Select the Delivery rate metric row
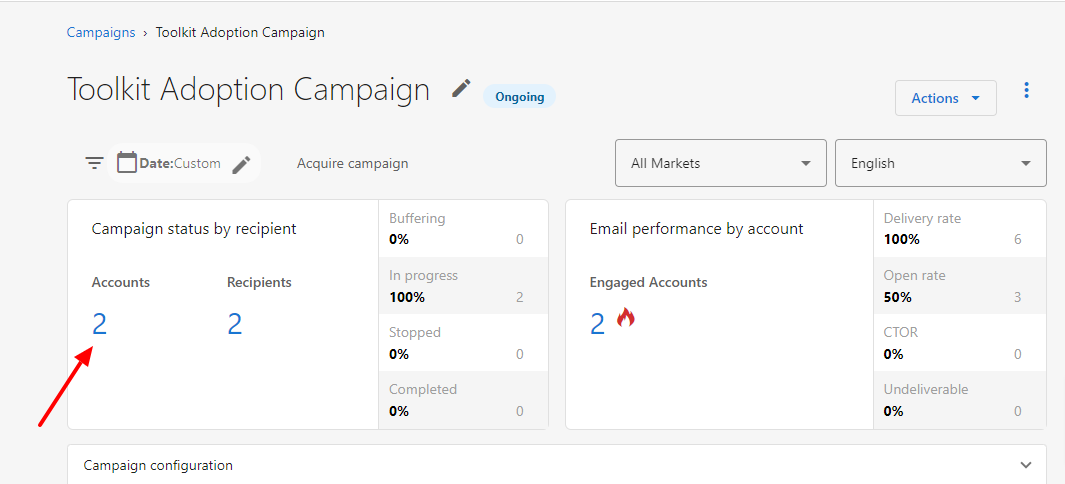Screen dimensions: 1065x484 coord(960,229)
